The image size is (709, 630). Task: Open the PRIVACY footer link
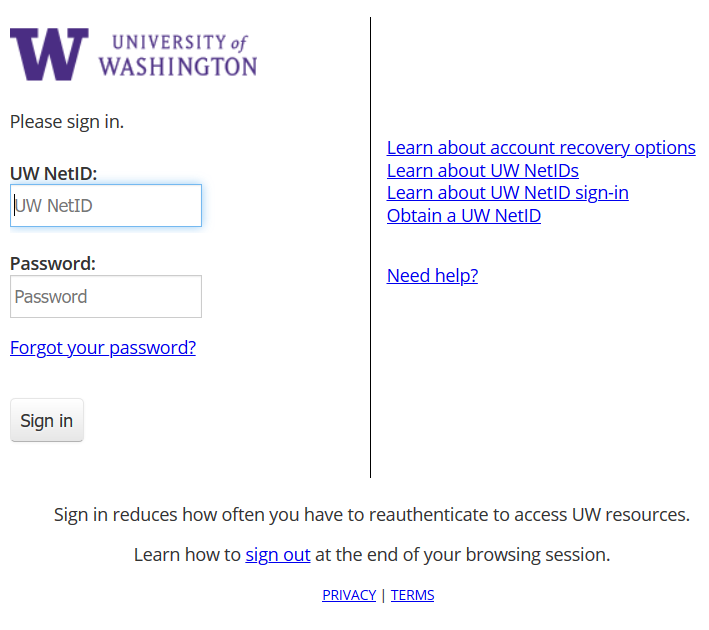coord(349,595)
